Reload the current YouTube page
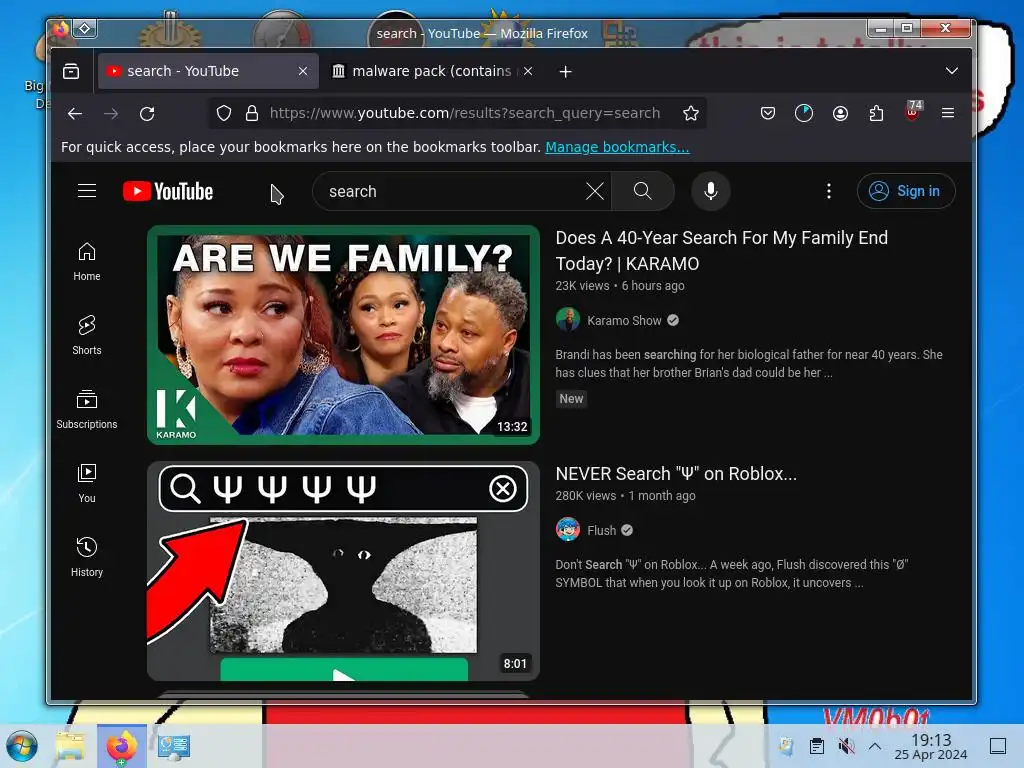The image size is (1024, 768). point(147,114)
